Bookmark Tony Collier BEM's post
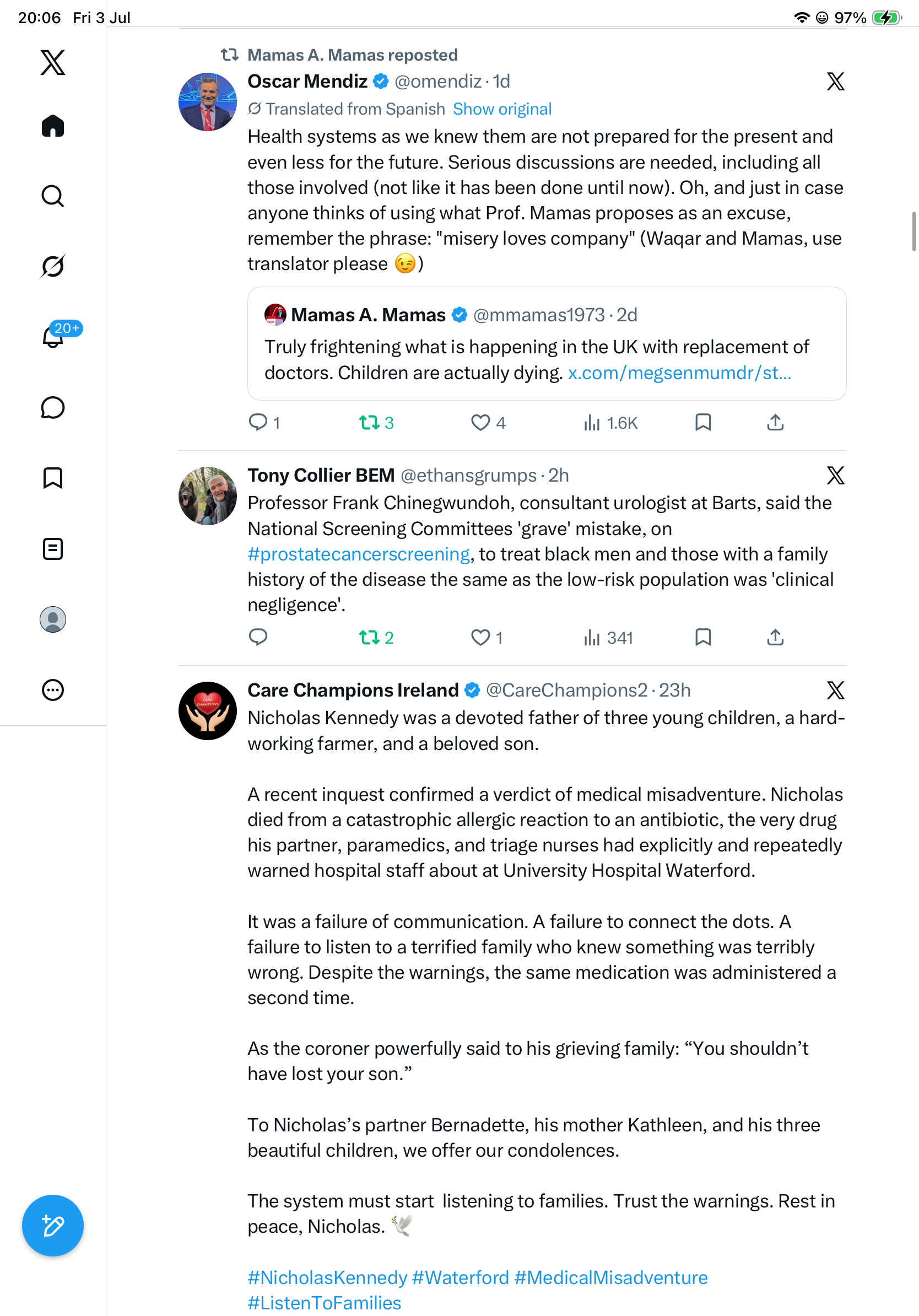 click(x=703, y=638)
